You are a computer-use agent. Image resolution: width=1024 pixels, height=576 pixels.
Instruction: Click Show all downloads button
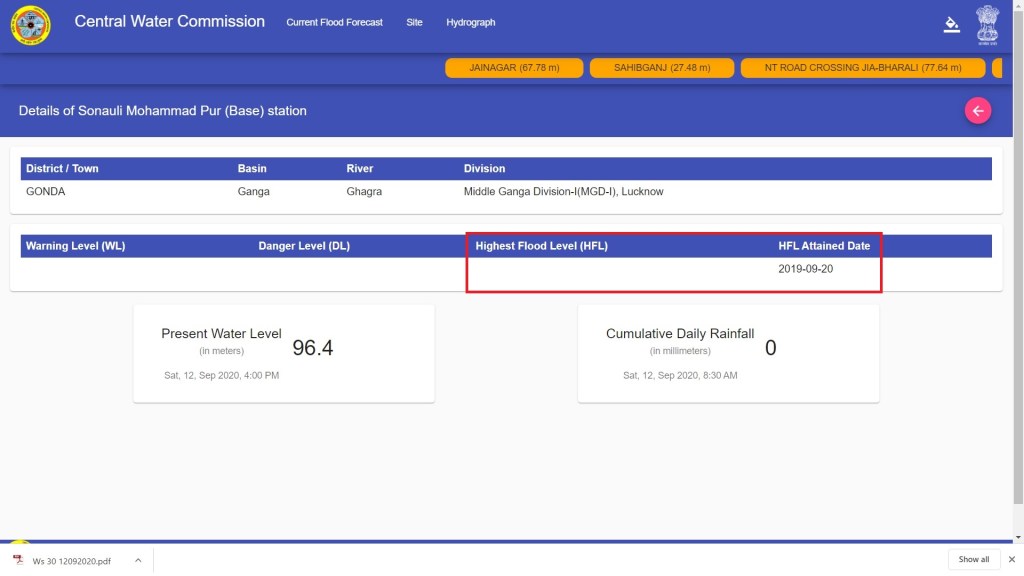tap(973, 559)
